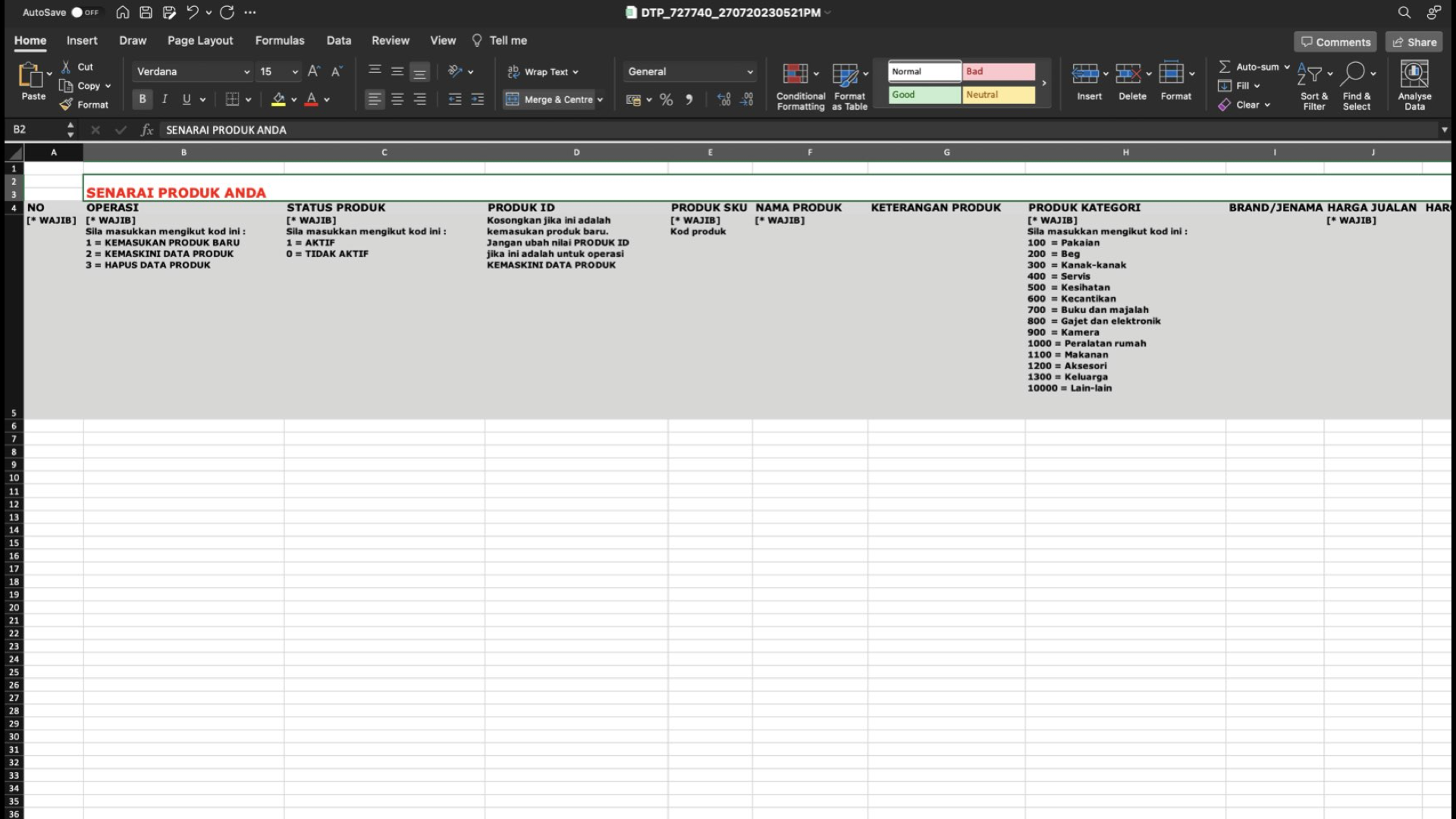The height and width of the screenshot is (819, 1456).
Task: Toggle Underline formatting
Action: pos(187,99)
